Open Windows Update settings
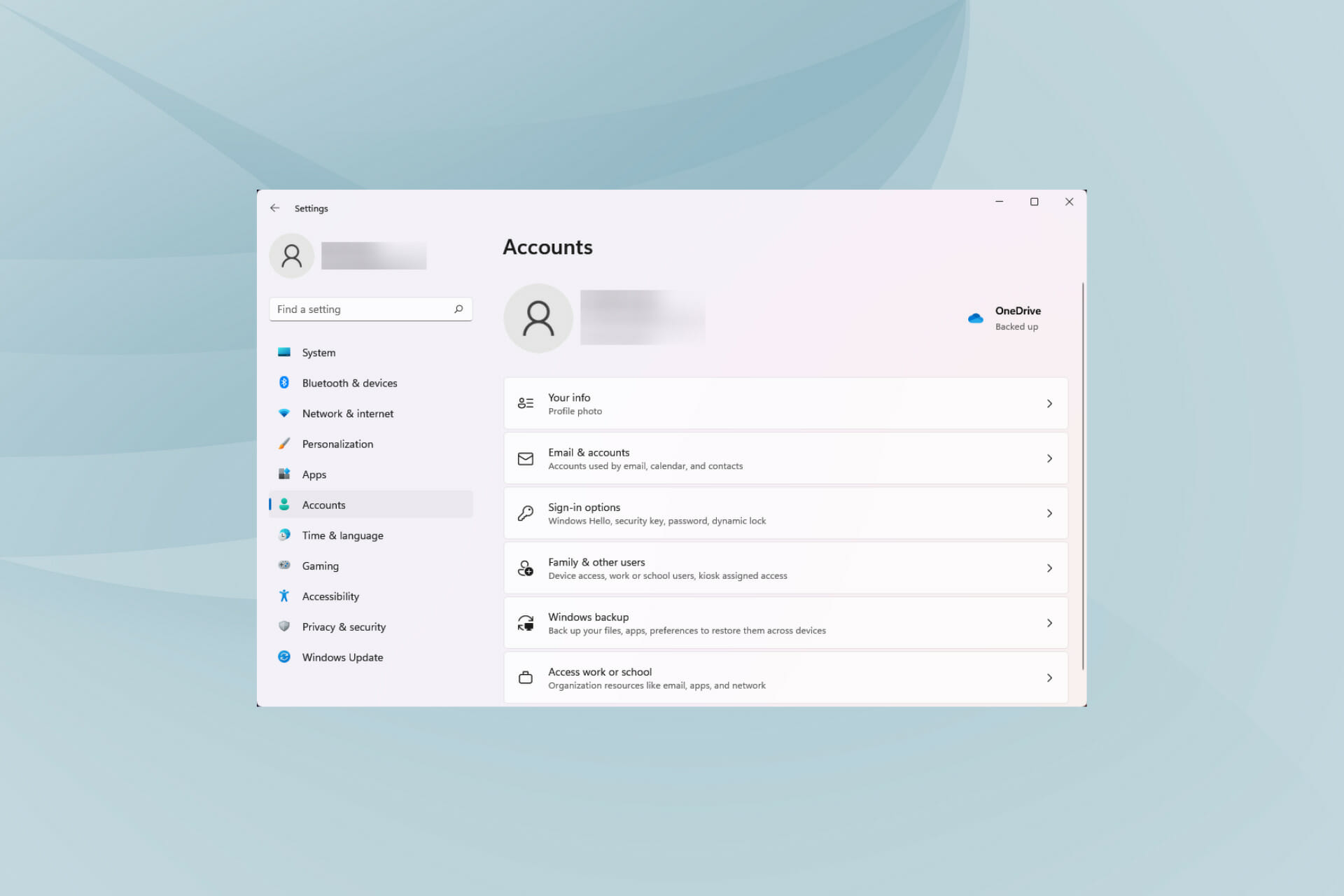 coord(343,657)
